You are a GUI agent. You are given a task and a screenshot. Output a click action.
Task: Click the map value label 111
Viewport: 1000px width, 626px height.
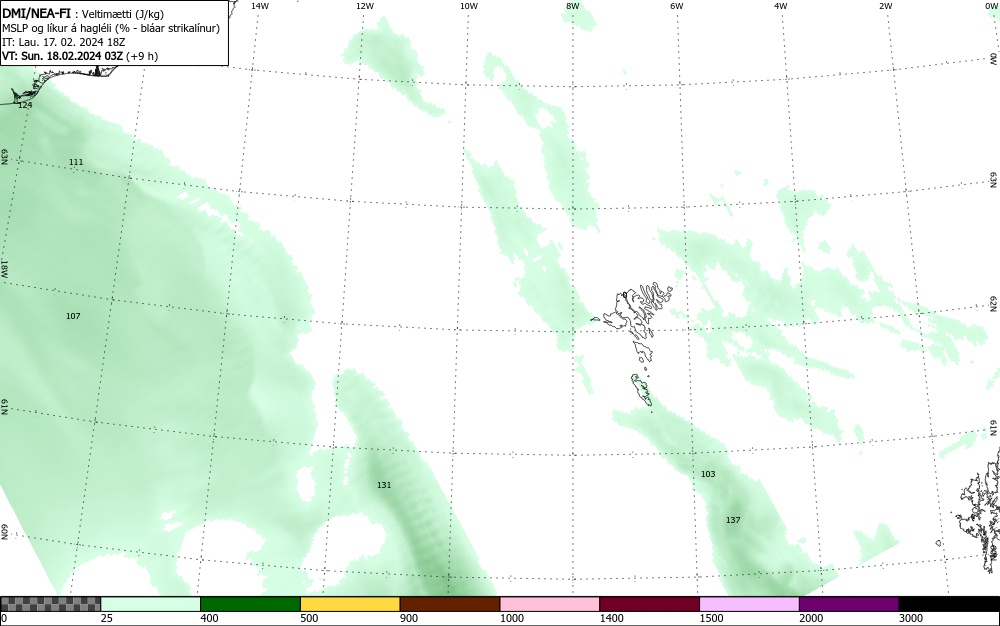[76, 162]
